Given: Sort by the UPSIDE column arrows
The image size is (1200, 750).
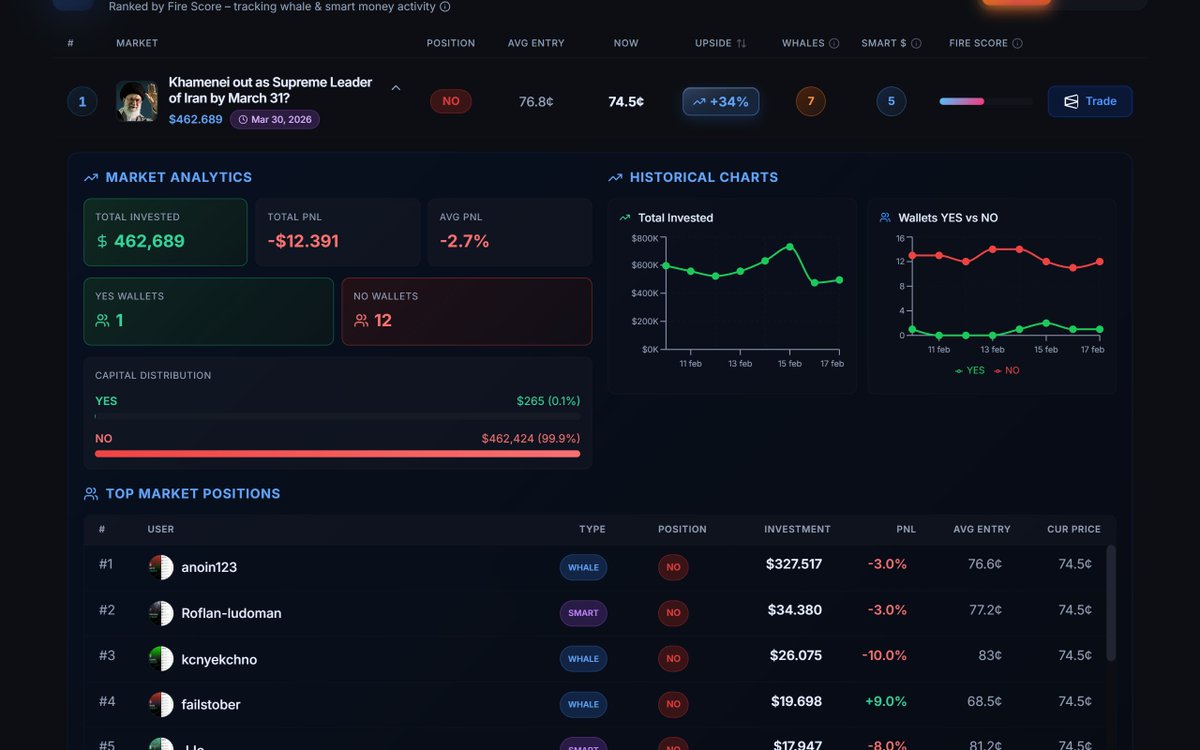Looking at the screenshot, I should (740, 43).
